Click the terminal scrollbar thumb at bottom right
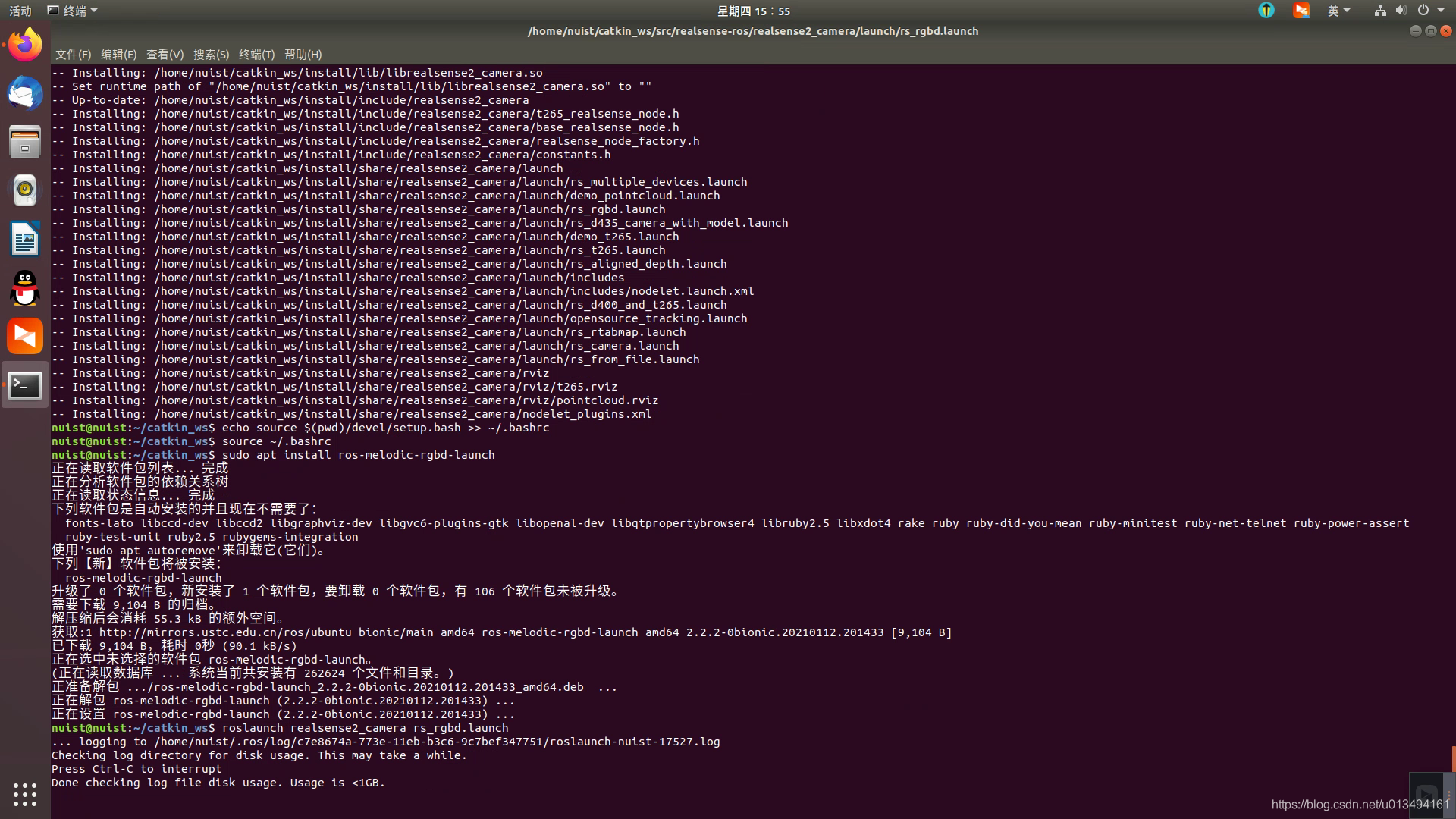 tap(1453, 758)
